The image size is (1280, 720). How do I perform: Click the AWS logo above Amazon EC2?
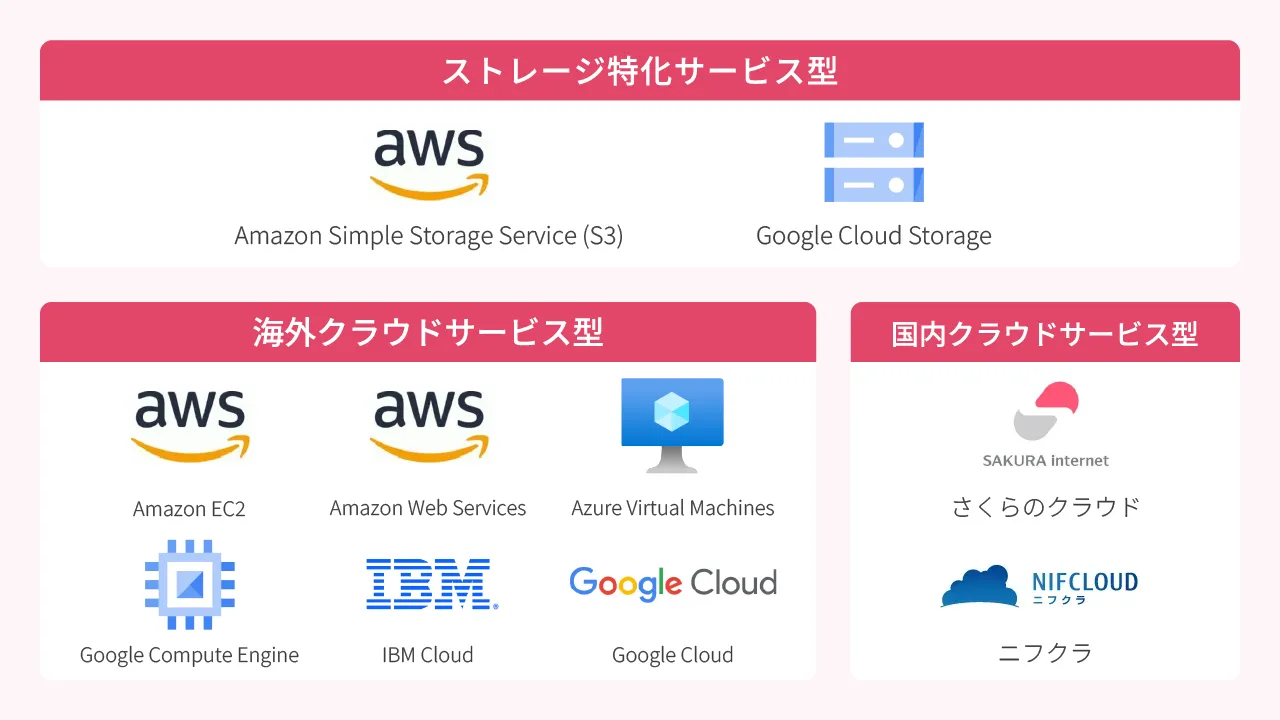tap(190, 425)
